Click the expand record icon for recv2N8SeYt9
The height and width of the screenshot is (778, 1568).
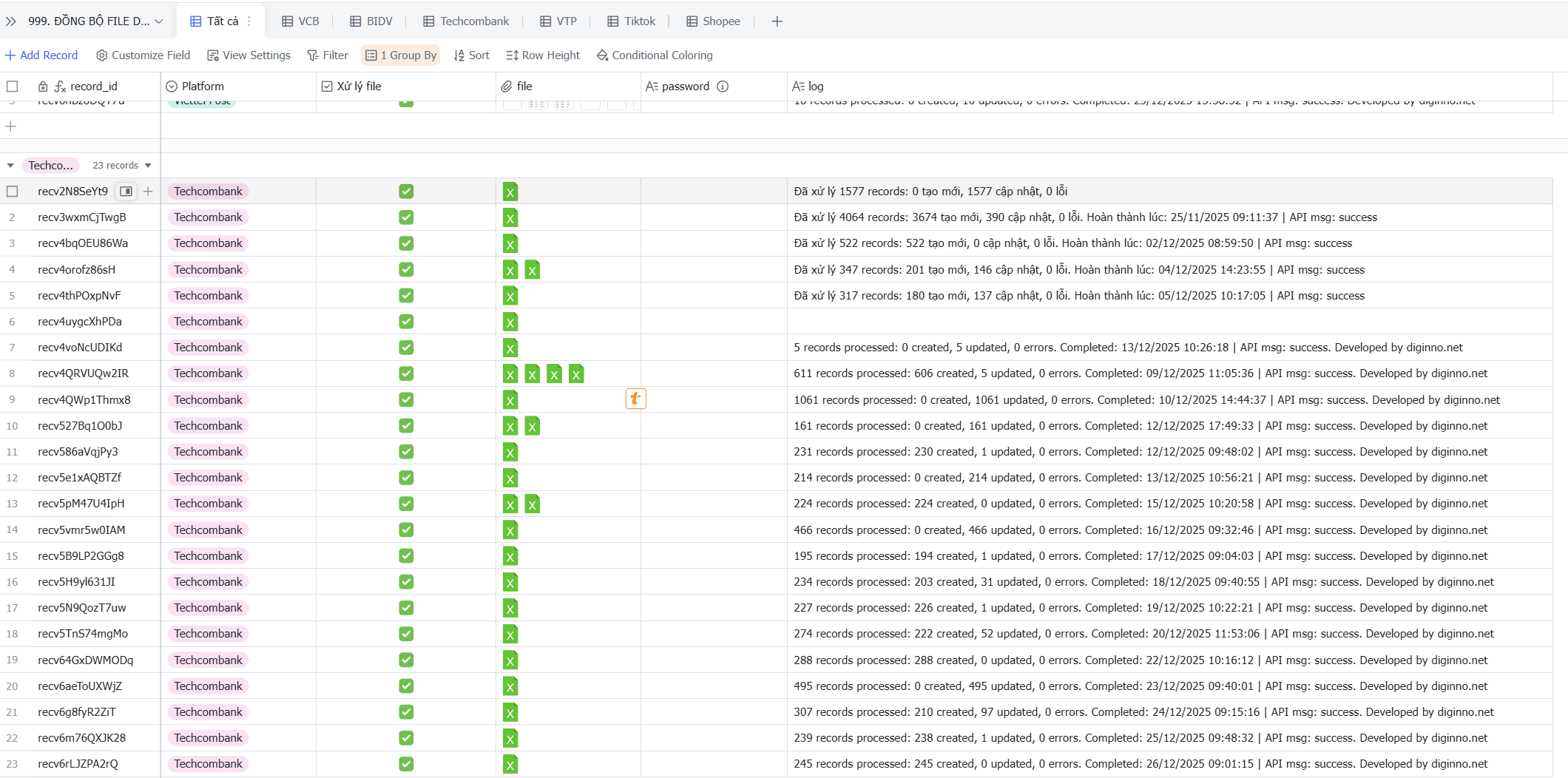(x=126, y=192)
